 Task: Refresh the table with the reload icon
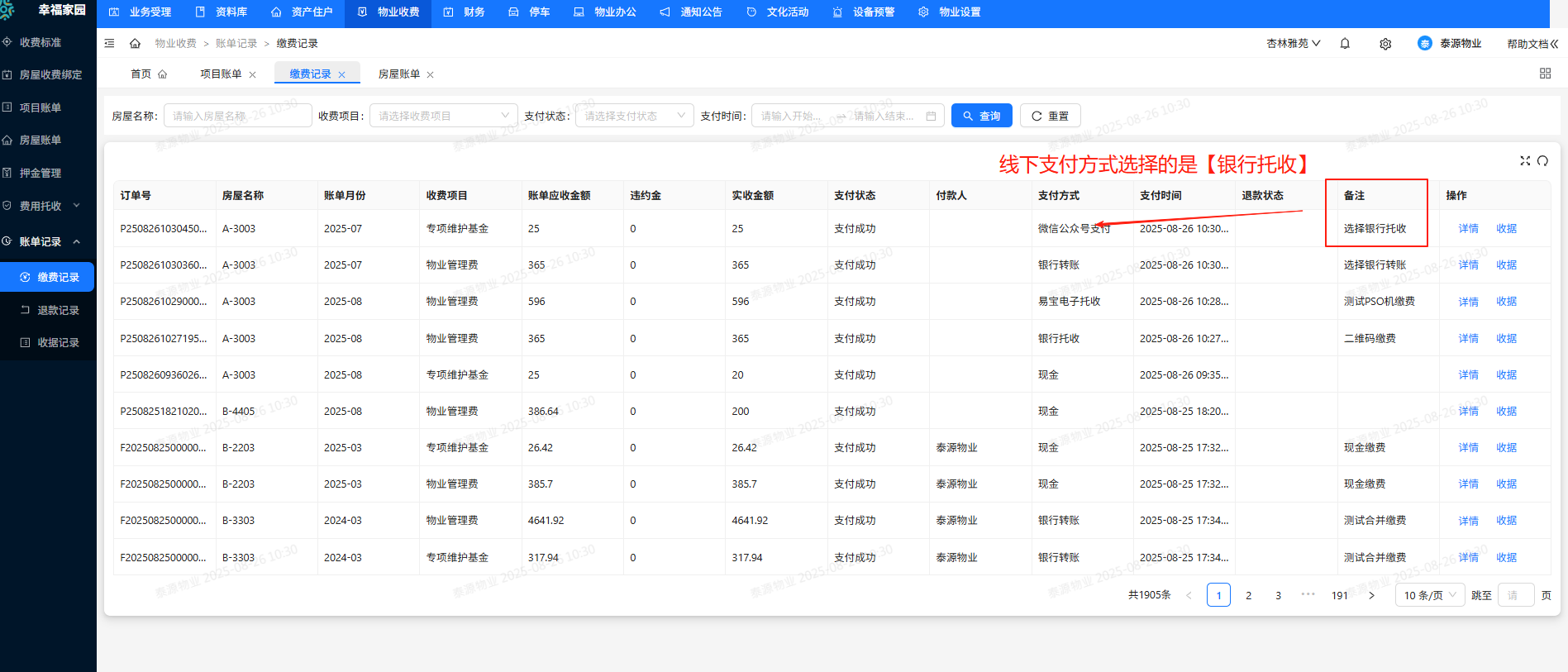(1542, 160)
